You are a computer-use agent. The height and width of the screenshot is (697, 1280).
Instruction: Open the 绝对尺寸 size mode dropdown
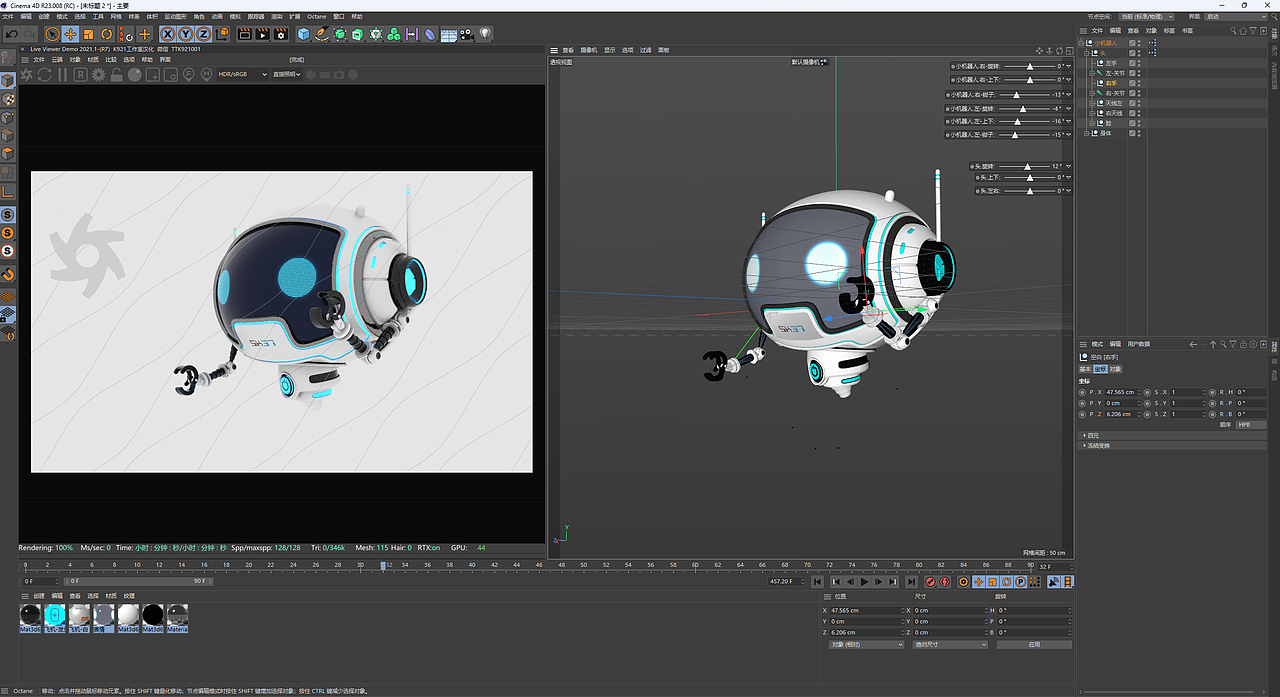(950, 644)
